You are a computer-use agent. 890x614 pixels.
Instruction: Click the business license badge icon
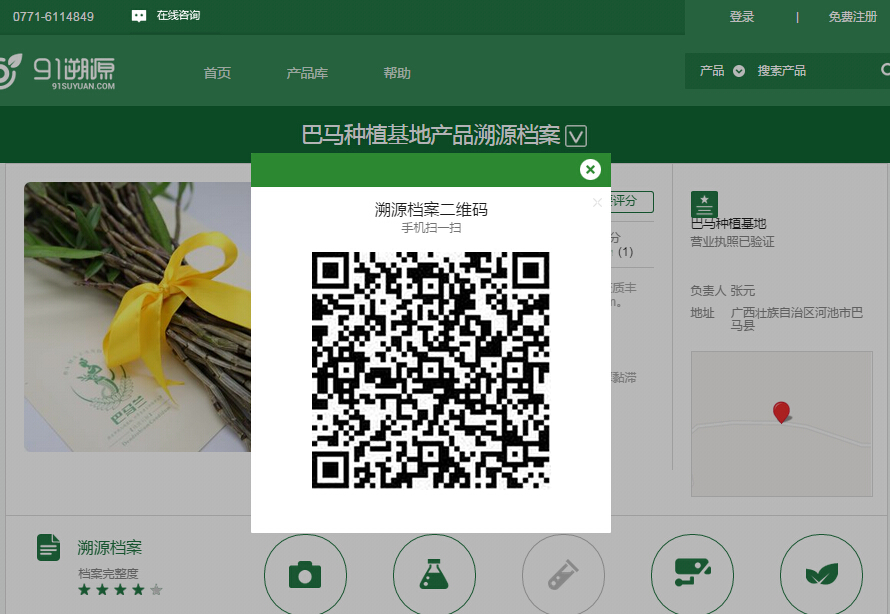tap(704, 204)
